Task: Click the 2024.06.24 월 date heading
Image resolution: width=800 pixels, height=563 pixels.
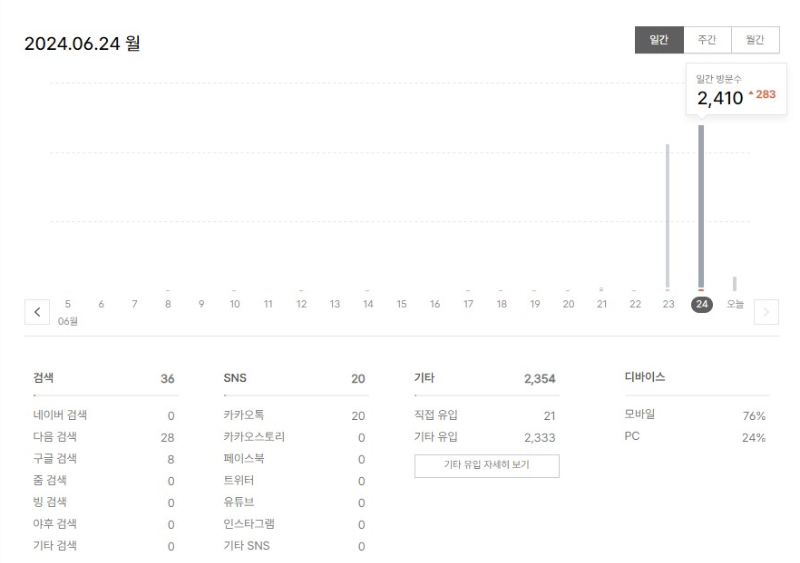Action: [x=82, y=43]
